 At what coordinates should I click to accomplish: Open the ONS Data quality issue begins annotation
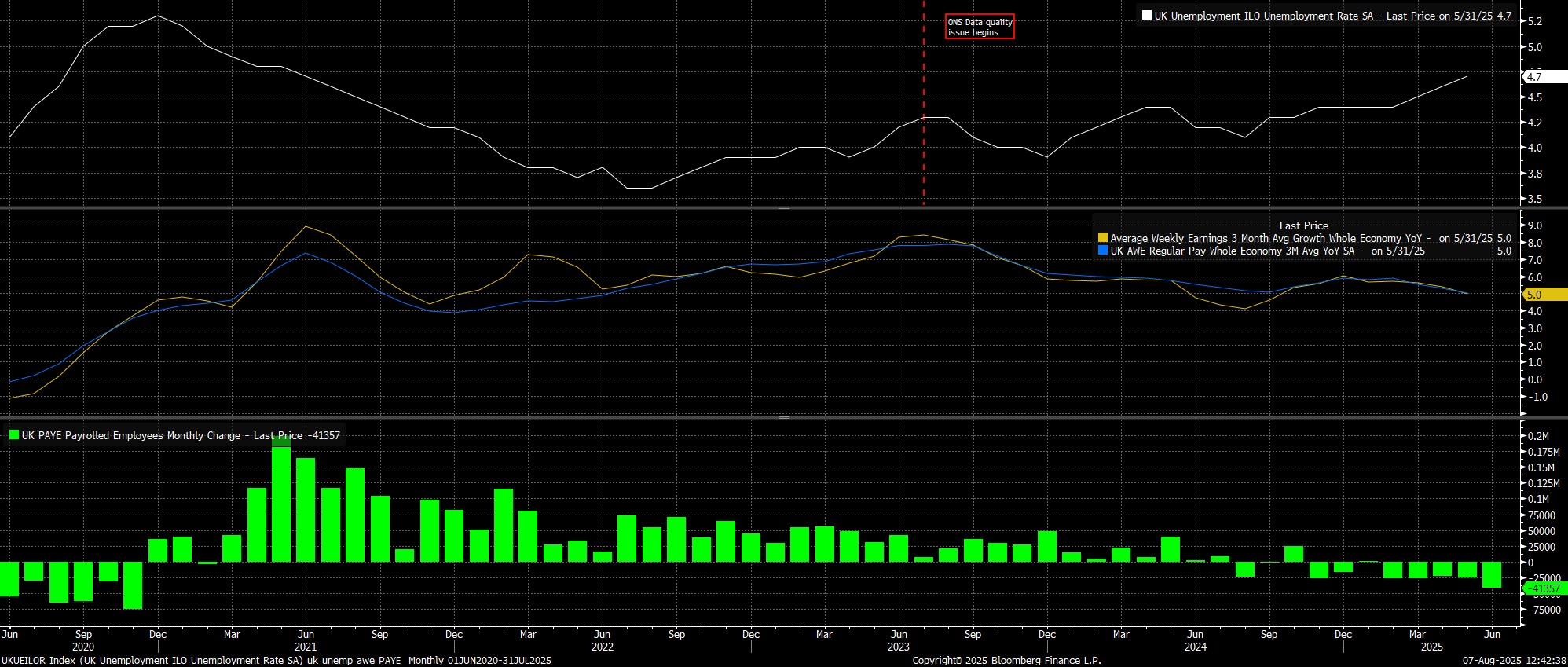click(980, 27)
